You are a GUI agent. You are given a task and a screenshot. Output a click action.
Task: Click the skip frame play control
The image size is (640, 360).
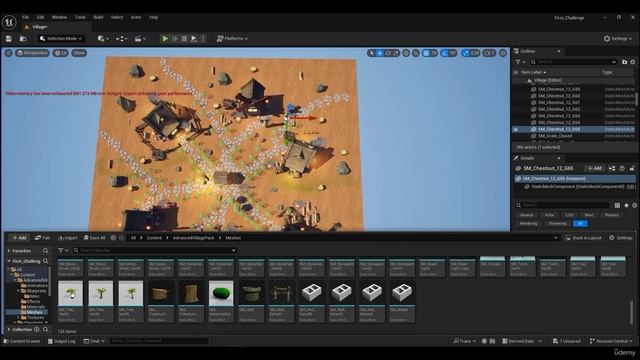point(175,38)
